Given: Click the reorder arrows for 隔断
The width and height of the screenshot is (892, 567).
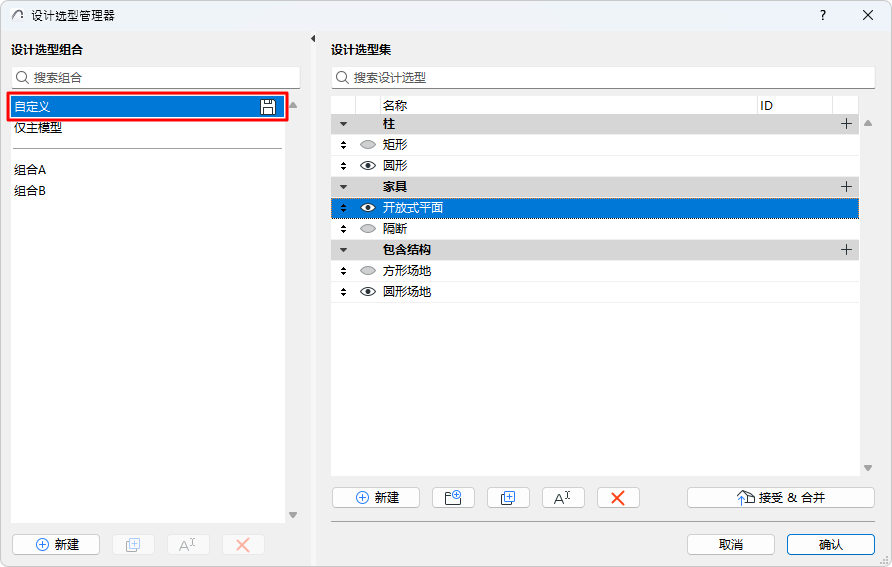Looking at the screenshot, I should pyautogui.click(x=343, y=229).
